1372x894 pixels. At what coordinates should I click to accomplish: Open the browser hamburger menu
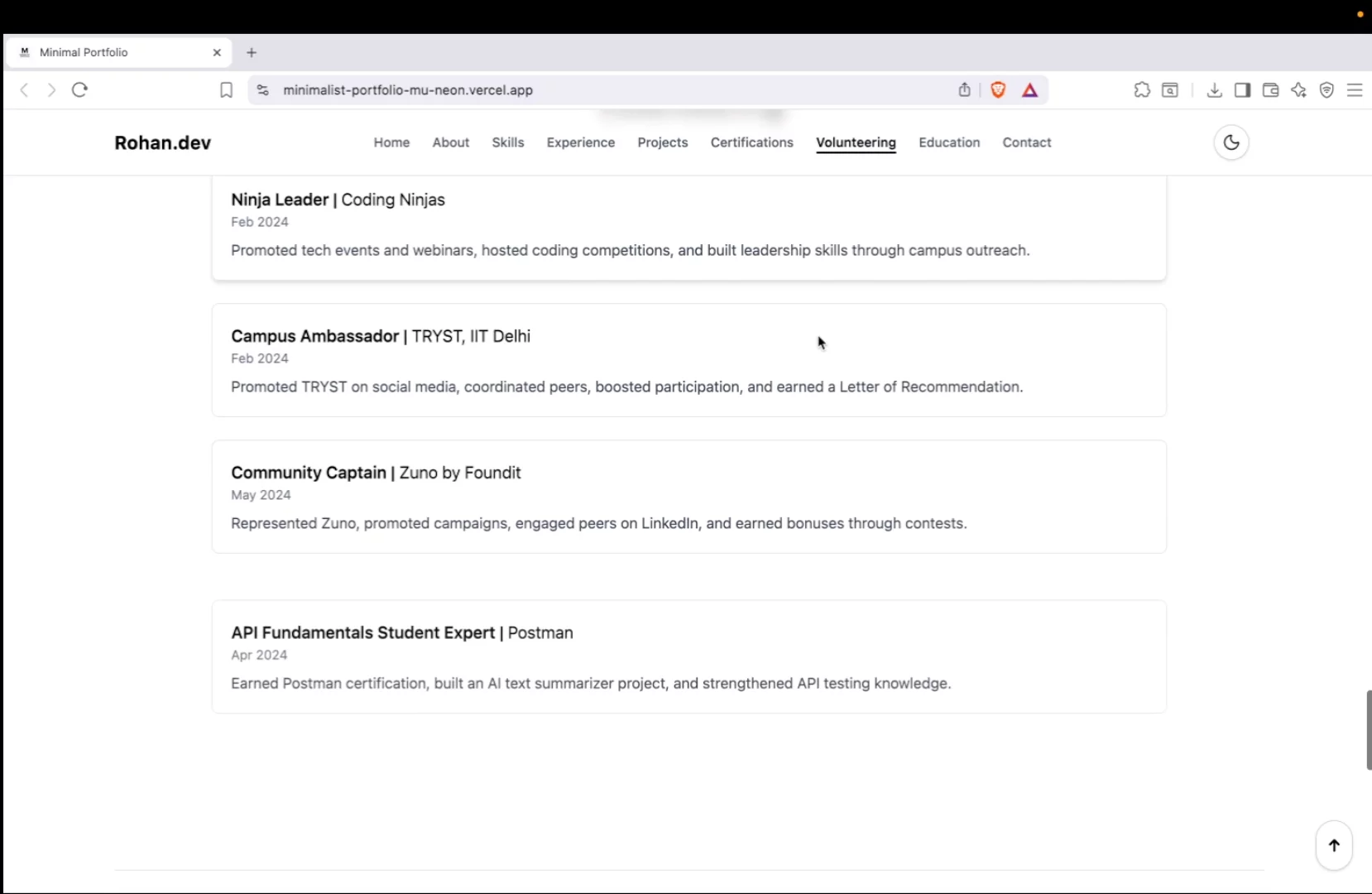coord(1355,90)
